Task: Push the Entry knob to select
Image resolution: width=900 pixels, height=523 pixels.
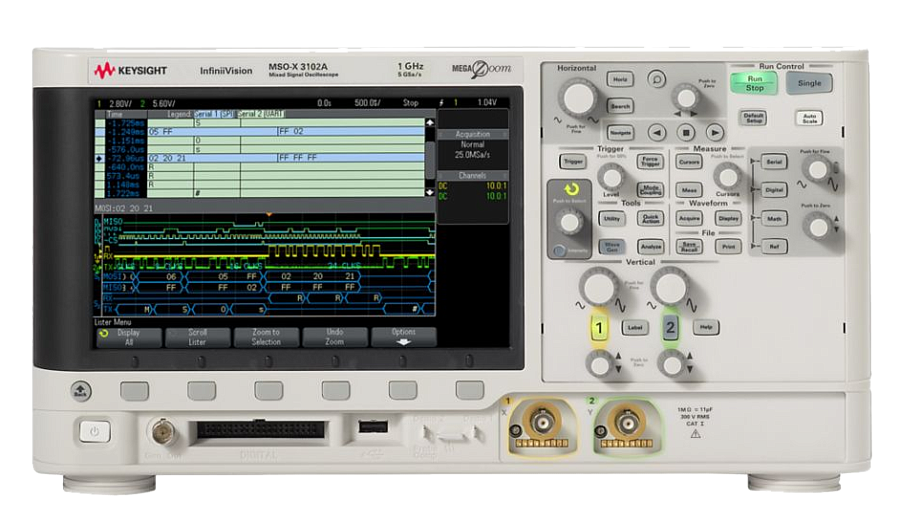Action: [x=569, y=222]
